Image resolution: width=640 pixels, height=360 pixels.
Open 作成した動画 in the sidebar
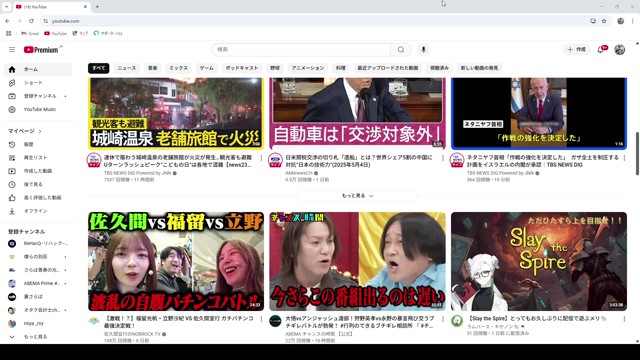point(38,171)
